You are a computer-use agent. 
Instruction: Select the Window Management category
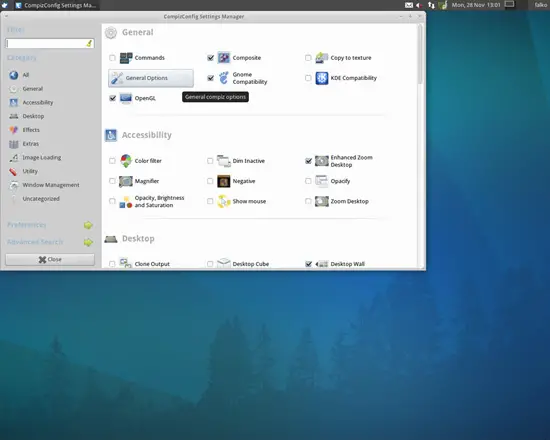51,185
